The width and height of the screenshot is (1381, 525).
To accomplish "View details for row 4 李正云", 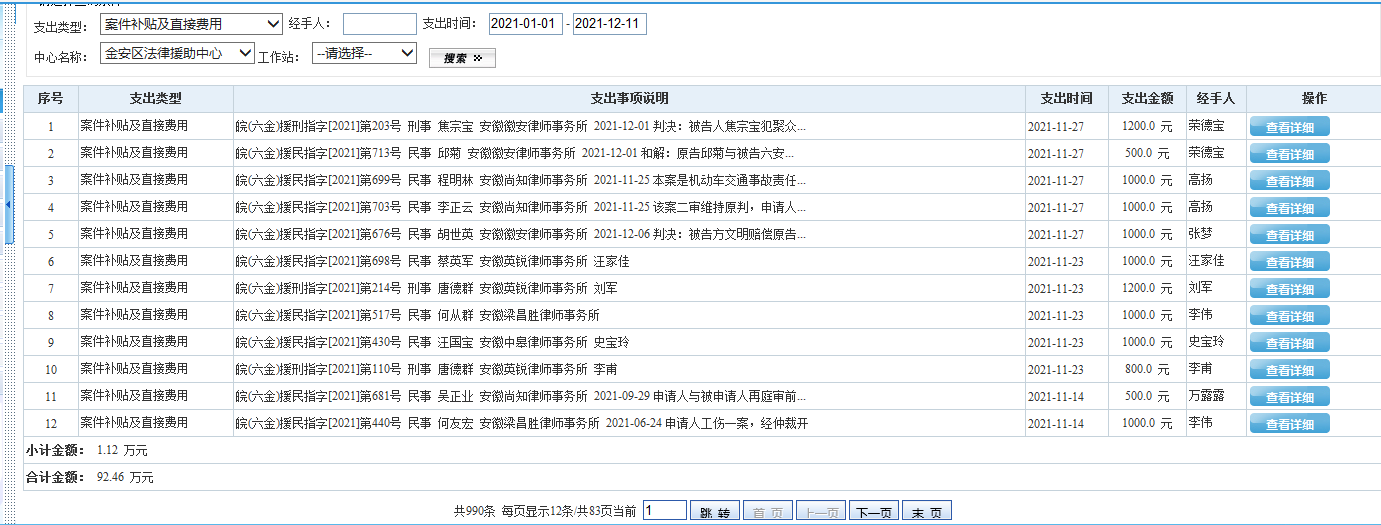I will (x=1289, y=208).
